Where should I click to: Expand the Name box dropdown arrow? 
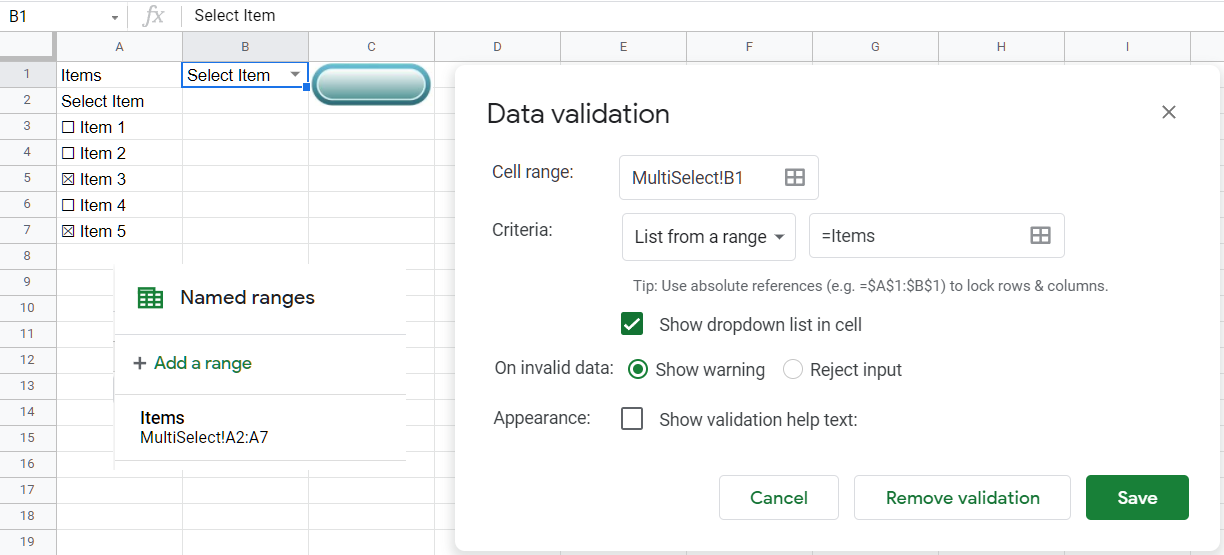[115, 17]
